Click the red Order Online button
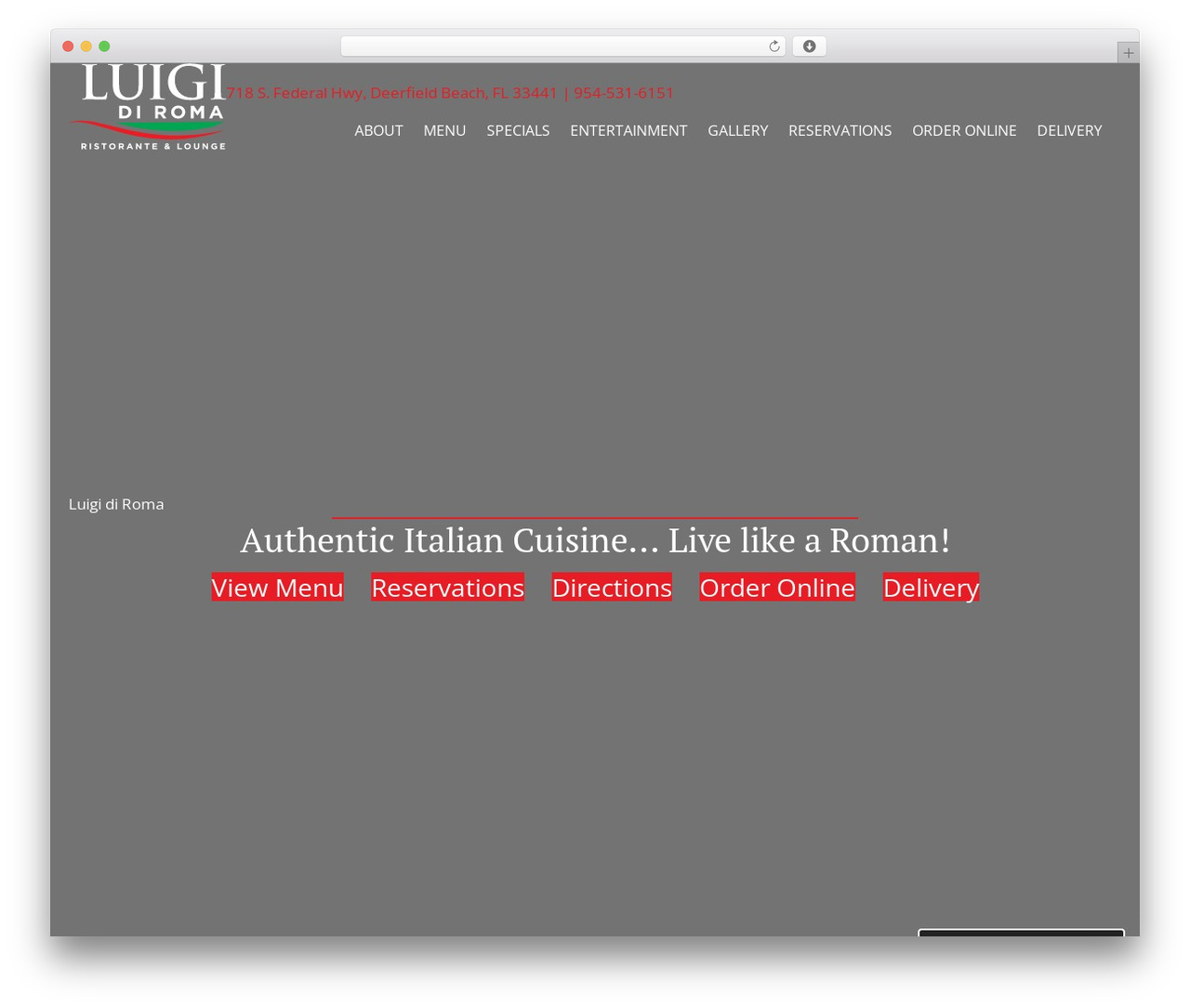Viewport: 1190px width, 1008px height. tap(777, 588)
